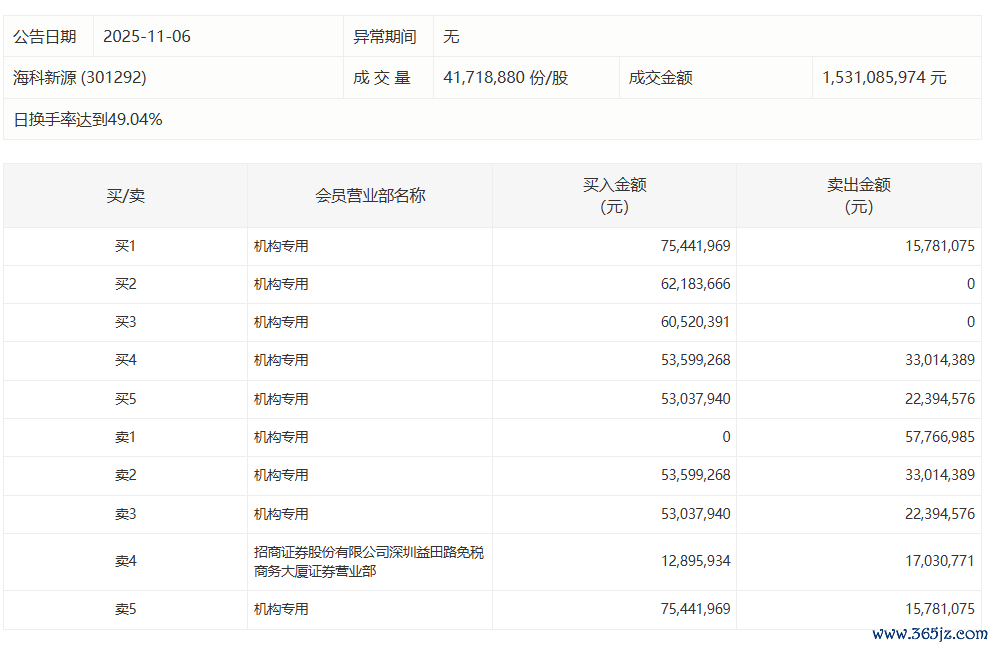Select the 无 value beside 异常期间

coord(451,37)
